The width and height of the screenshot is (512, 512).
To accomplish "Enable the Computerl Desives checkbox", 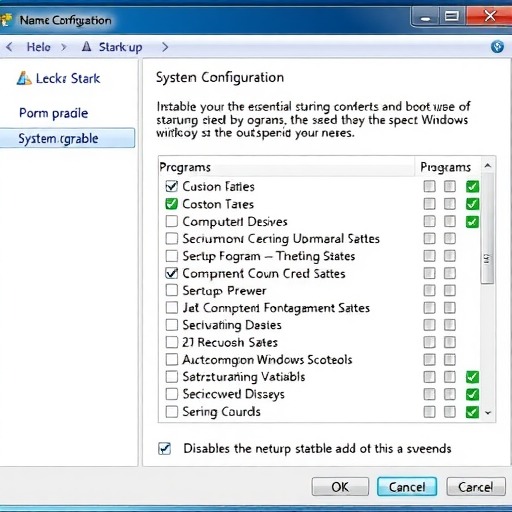I will click(x=172, y=221).
